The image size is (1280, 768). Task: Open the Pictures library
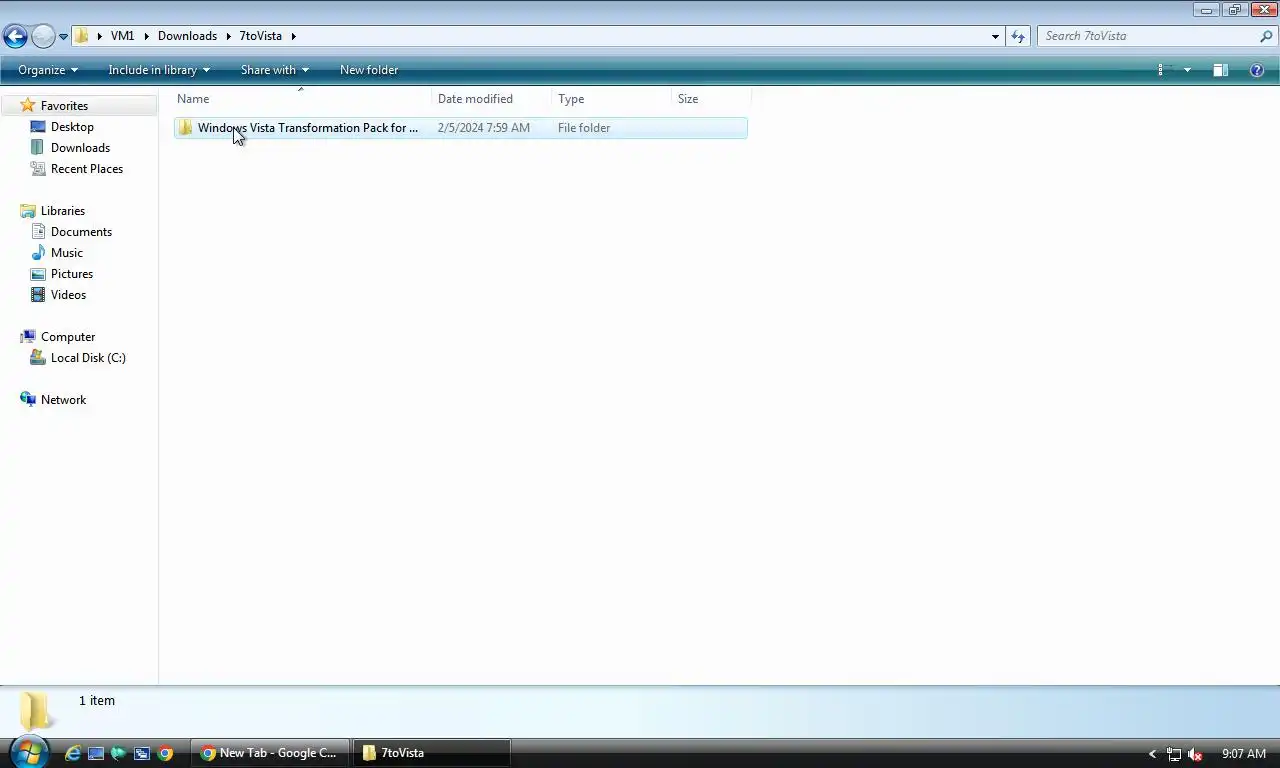72,274
